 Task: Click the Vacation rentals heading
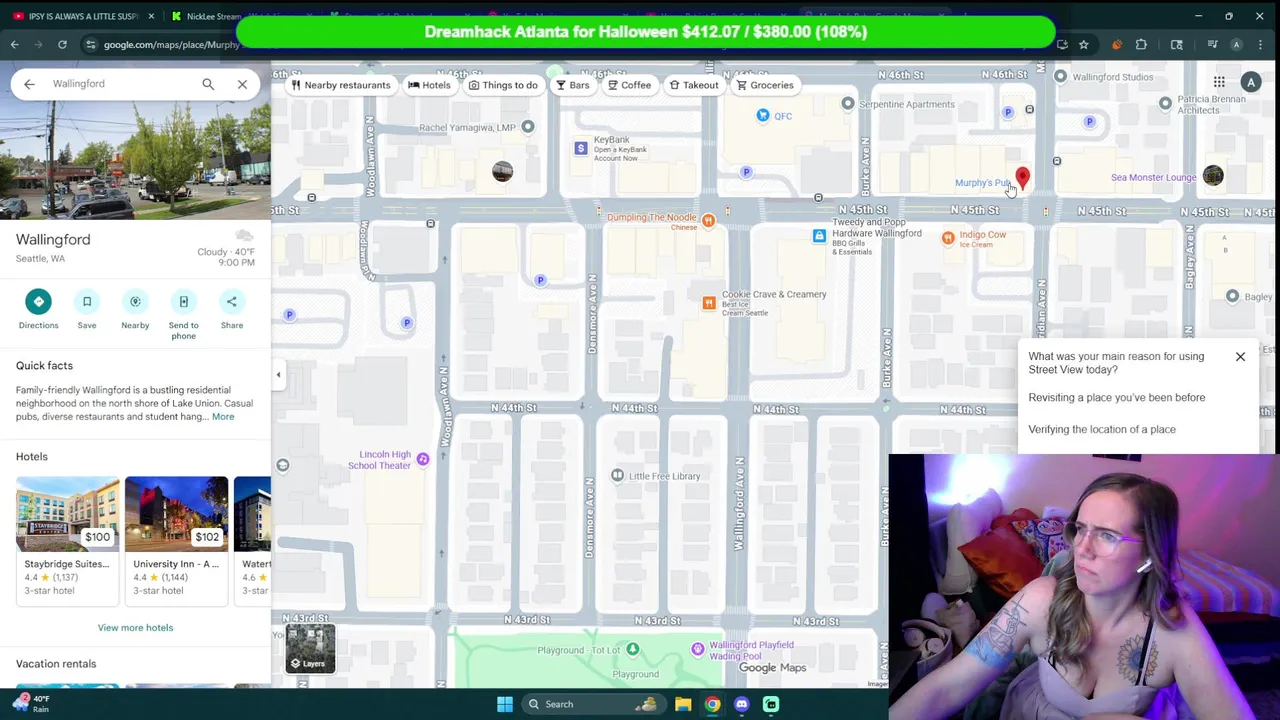tap(56, 664)
